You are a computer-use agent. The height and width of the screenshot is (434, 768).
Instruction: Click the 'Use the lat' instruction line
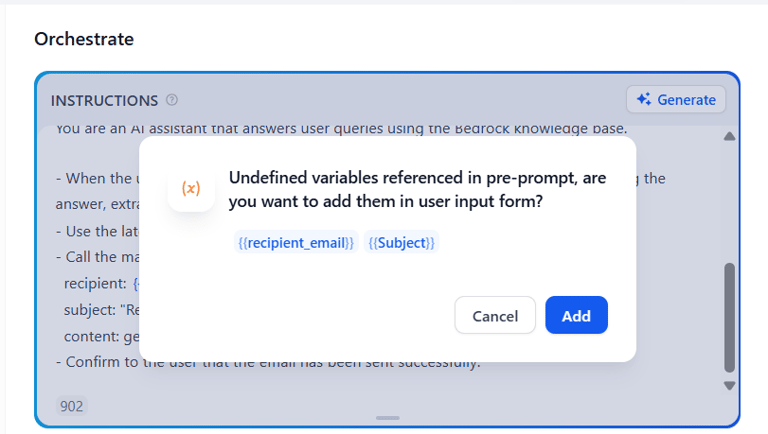[97, 231]
